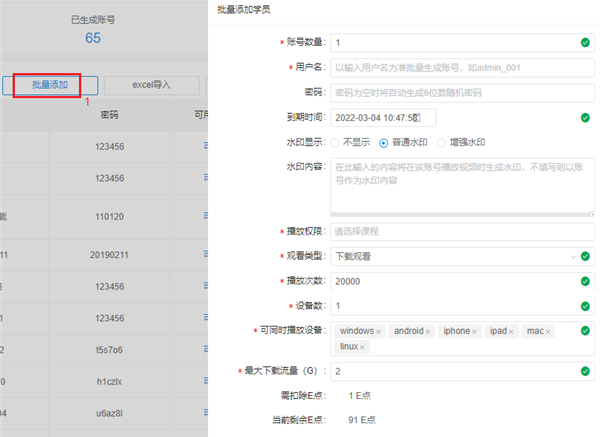The height and width of the screenshot is (437, 600).
Task: Open the 到期时间 date picker
Action: (382, 118)
